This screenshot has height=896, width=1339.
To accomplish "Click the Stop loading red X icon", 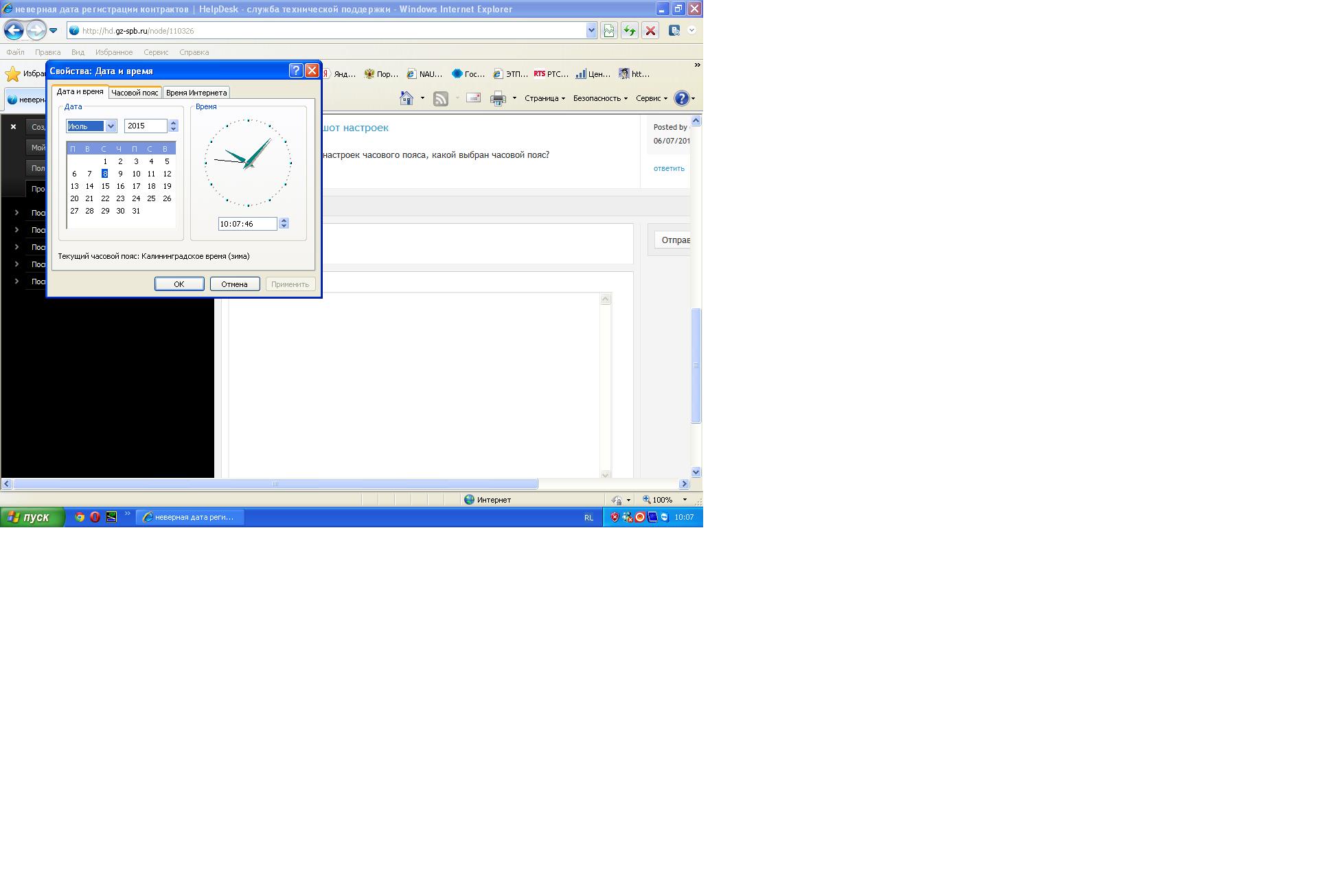I will [650, 30].
